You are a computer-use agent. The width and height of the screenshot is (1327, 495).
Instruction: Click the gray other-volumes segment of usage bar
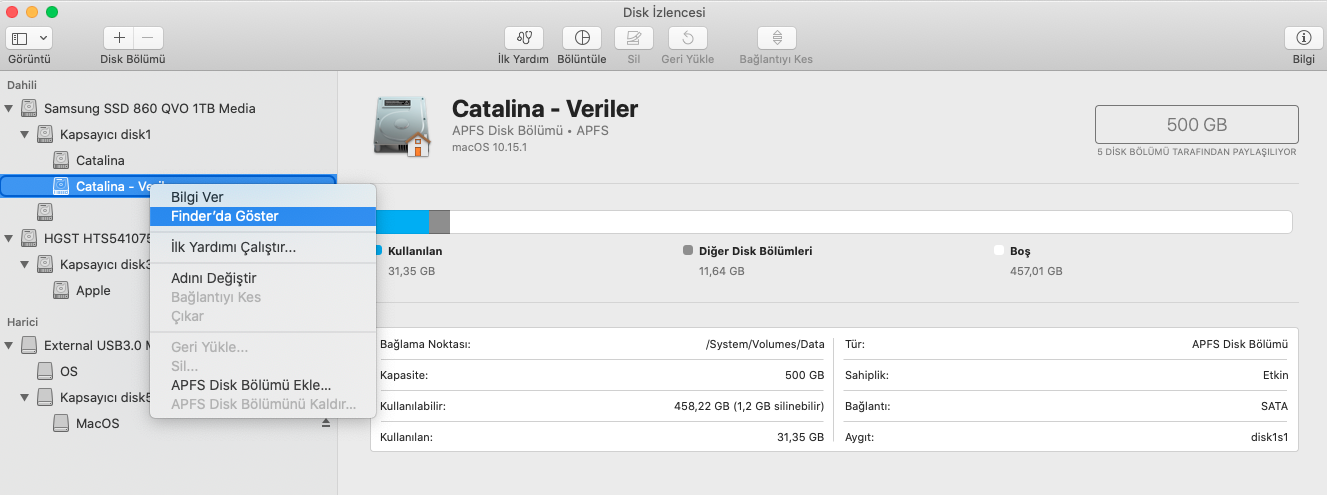coord(439,222)
